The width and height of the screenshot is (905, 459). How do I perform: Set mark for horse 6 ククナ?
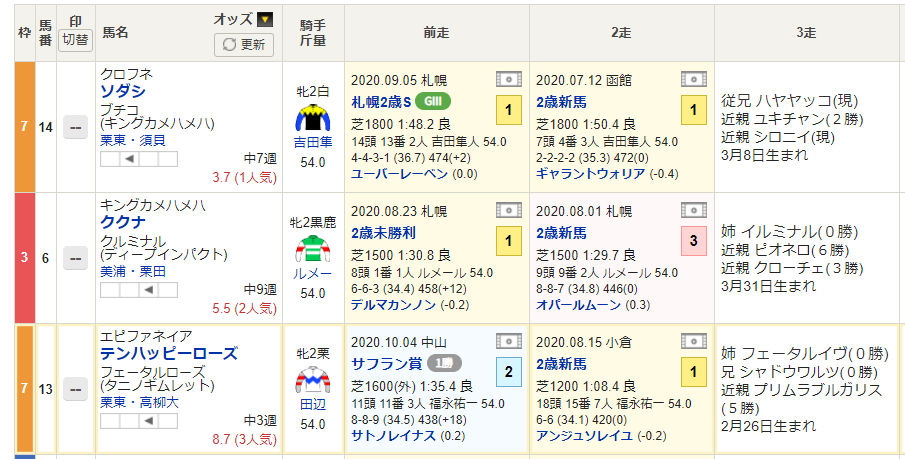click(76, 258)
